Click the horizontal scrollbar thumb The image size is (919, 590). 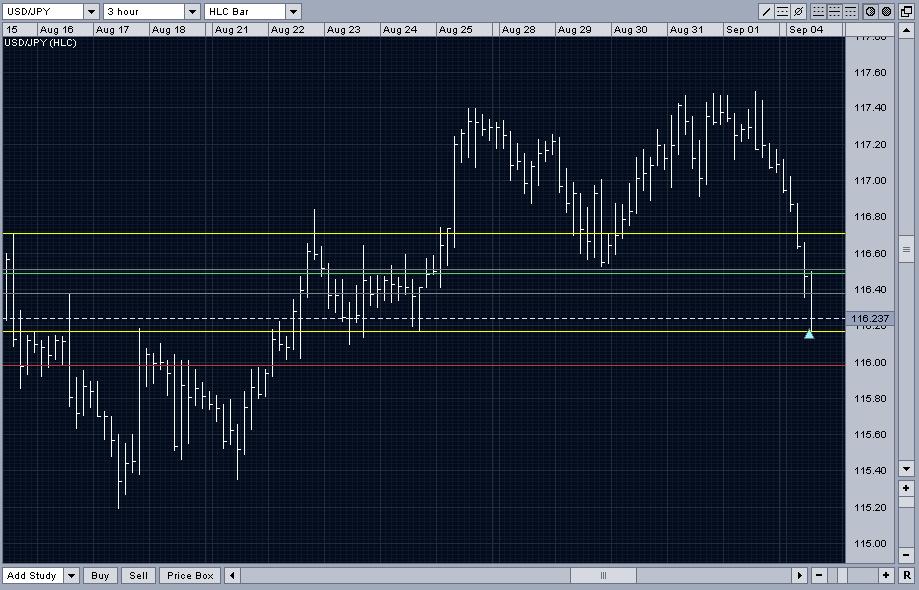click(x=603, y=575)
